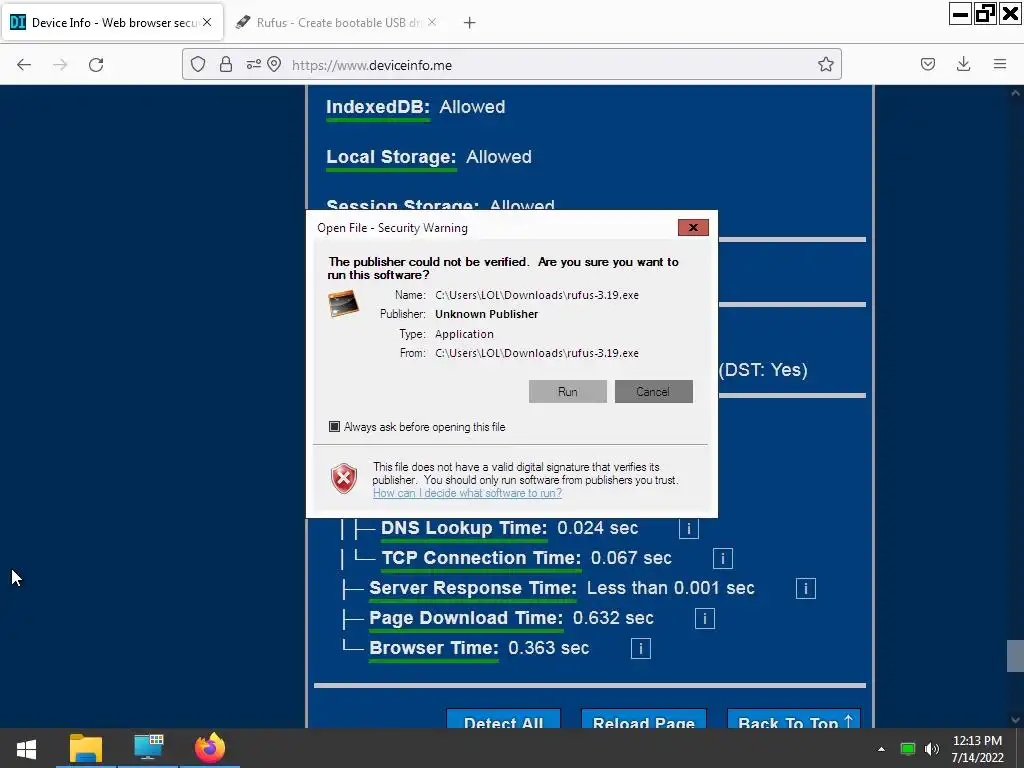Open the volume speaker tray icon
This screenshot has width=1024, height=768.
tap(932, 749)
